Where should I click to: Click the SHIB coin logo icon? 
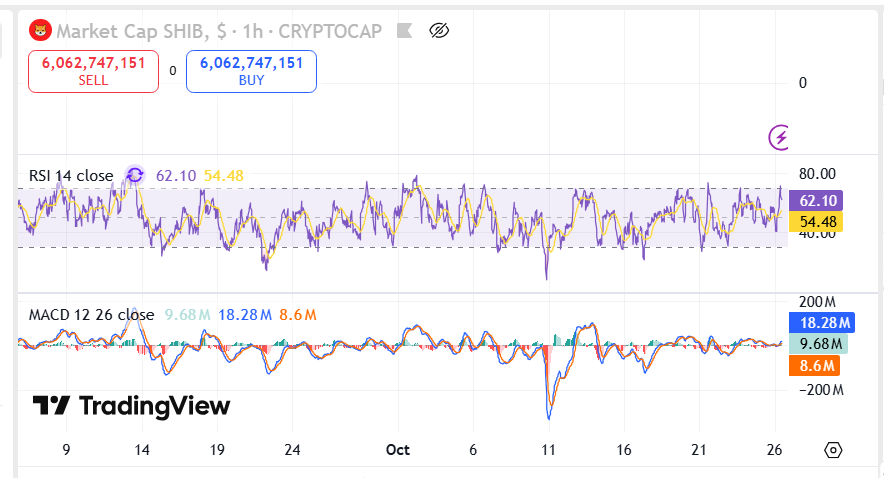pos(40,31)
